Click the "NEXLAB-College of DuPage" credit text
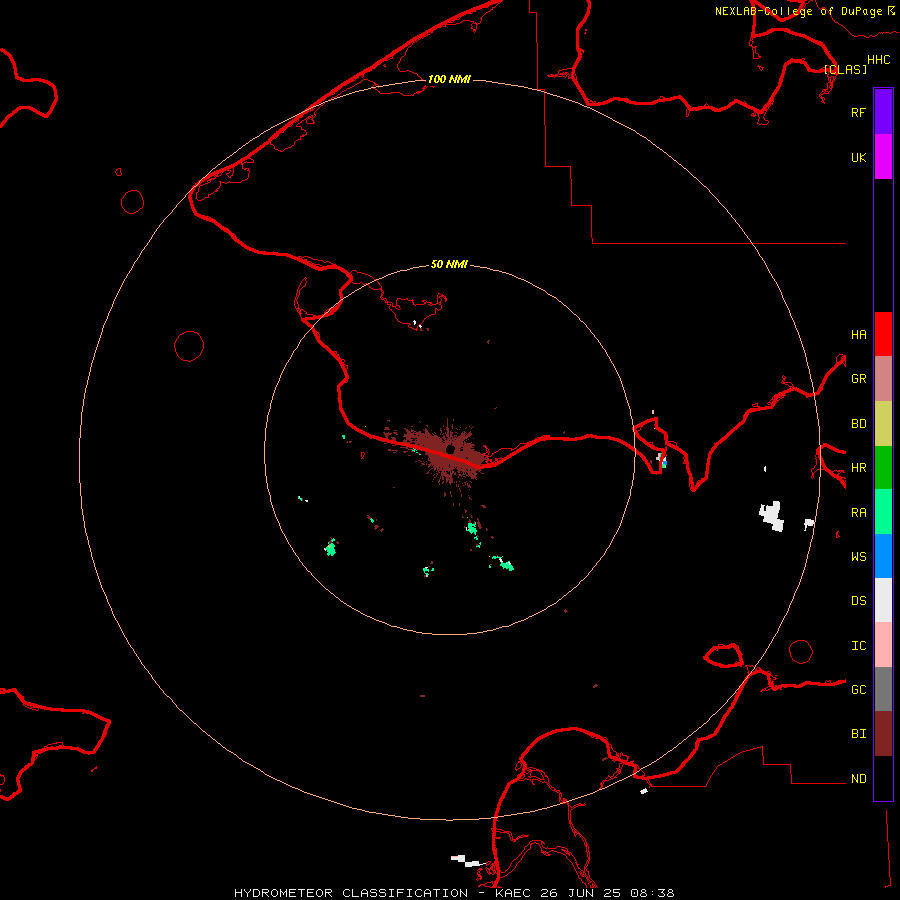Image resolution: width=900 pixels, height=900 pixels. pos(798,11)
